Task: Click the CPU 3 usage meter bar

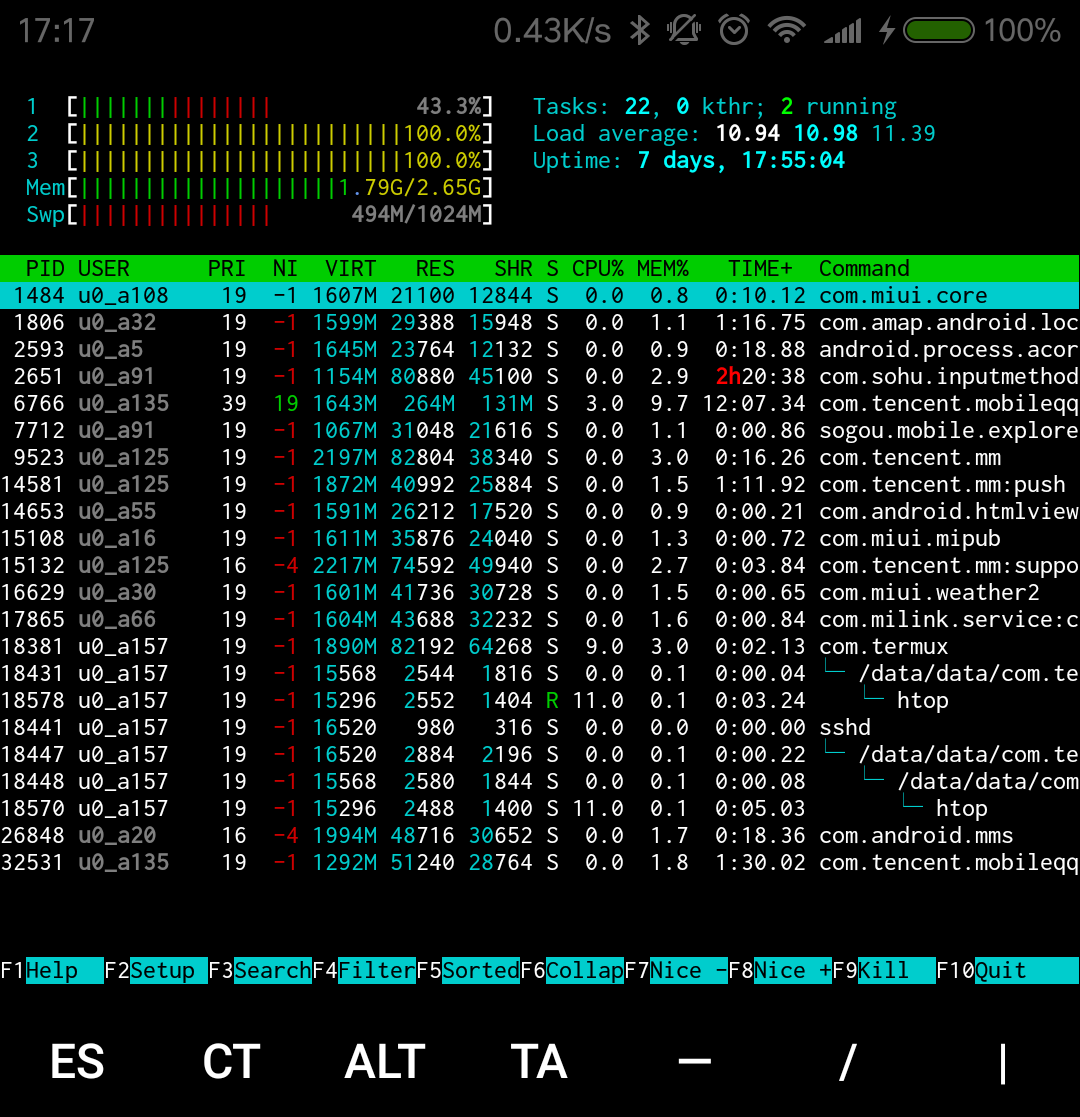Action: click(259, 161)
